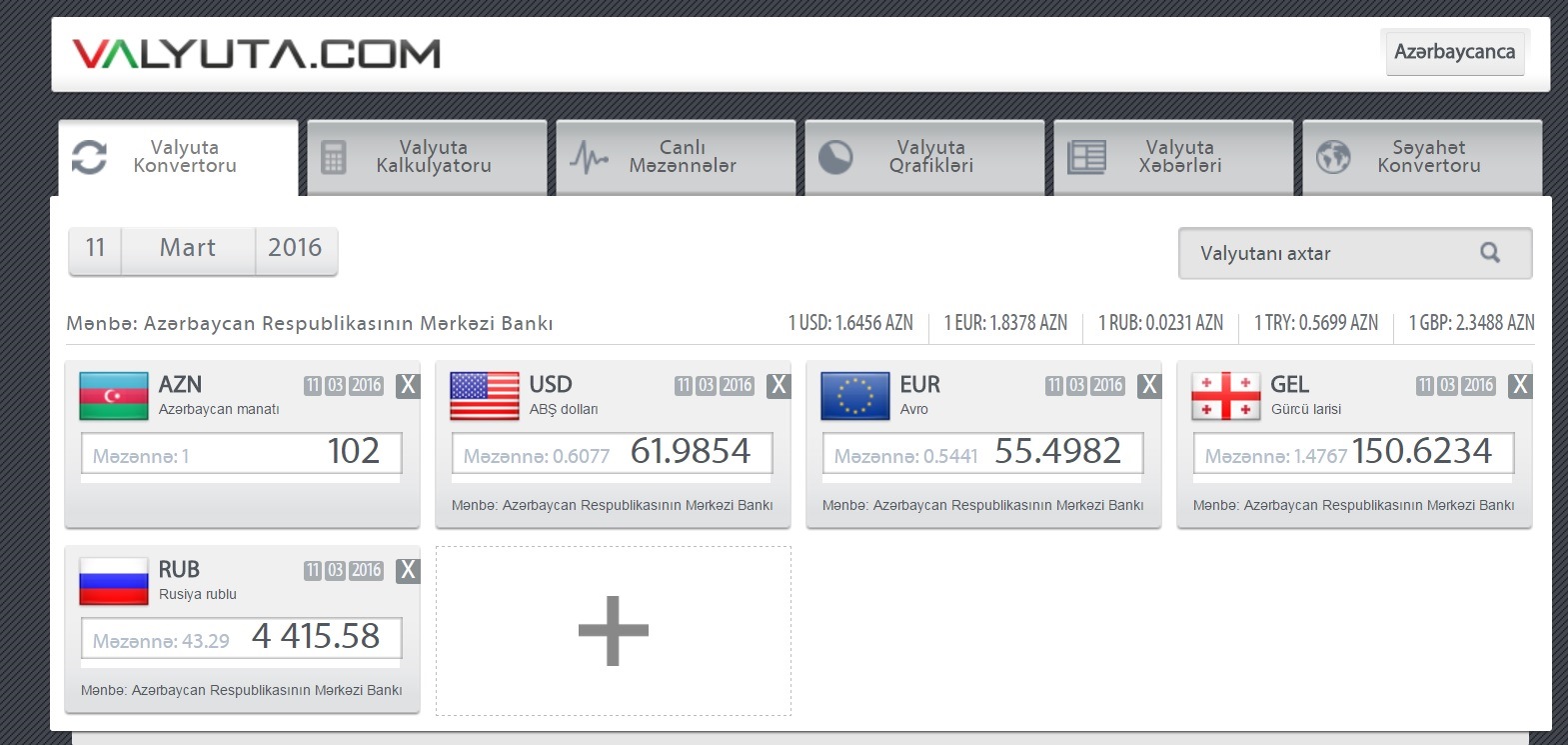1568x745 pixels.
Task: Edit the EUR amount field showing 55.4982
Action: pyautogui.click(x=983, y=453)
